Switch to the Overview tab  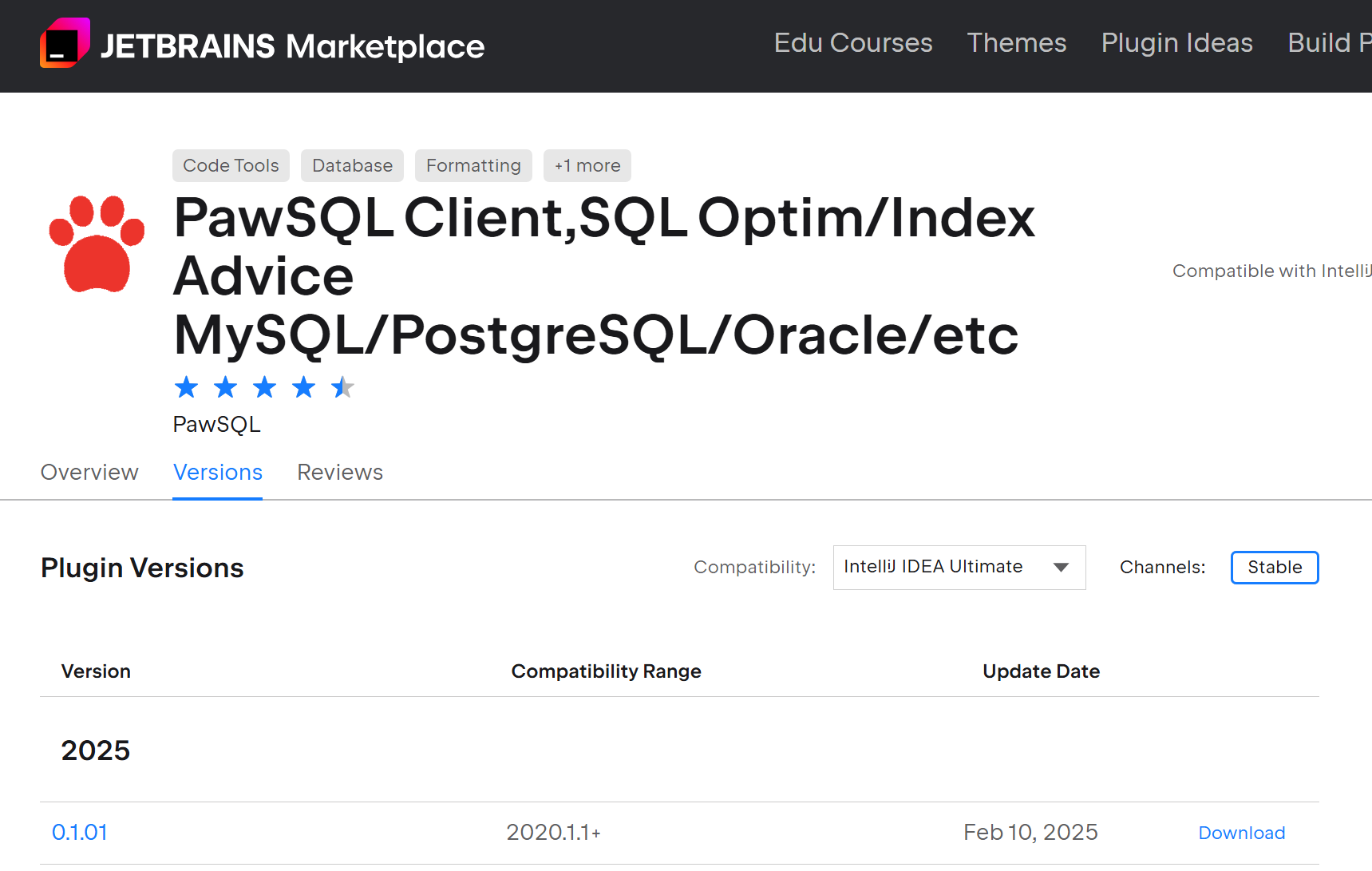click(89, 473)
